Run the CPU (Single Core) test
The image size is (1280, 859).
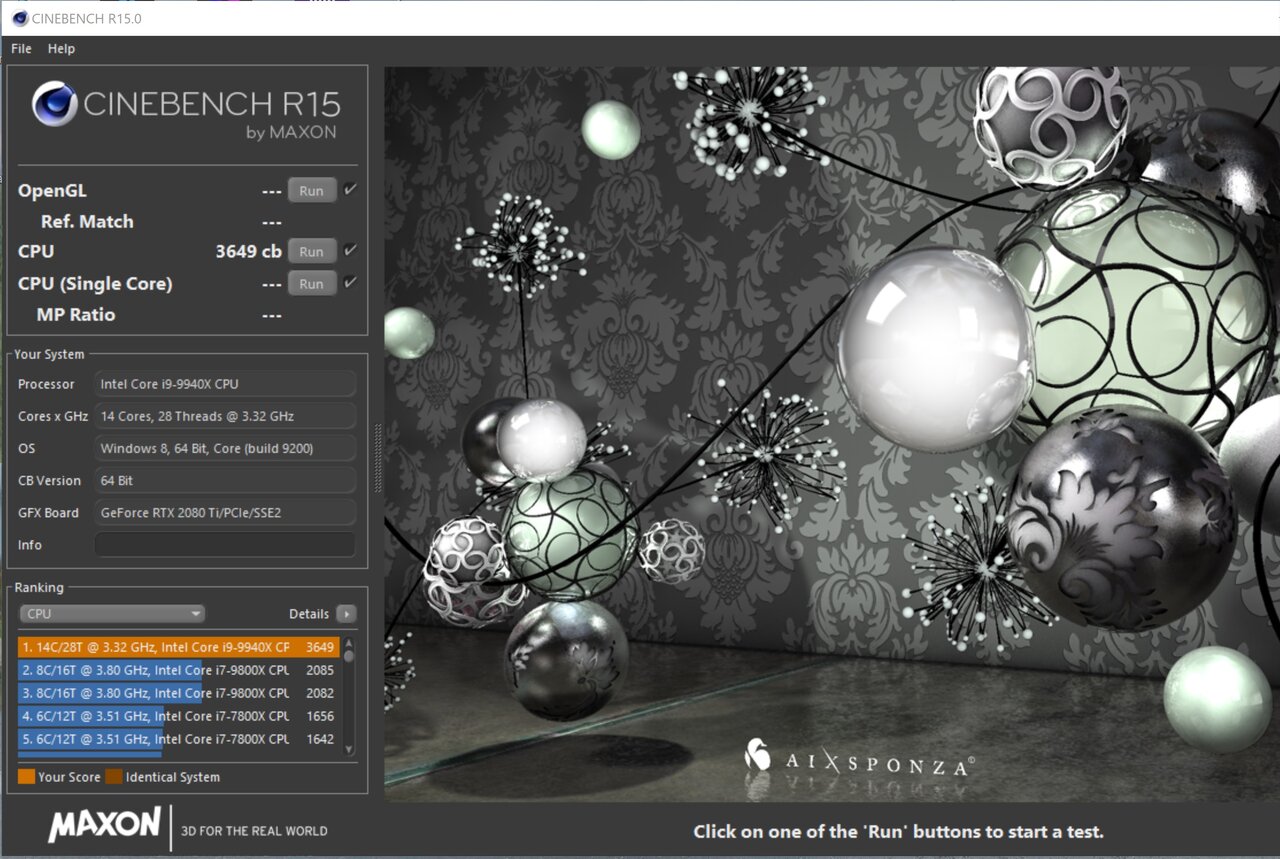pos(312,284)
